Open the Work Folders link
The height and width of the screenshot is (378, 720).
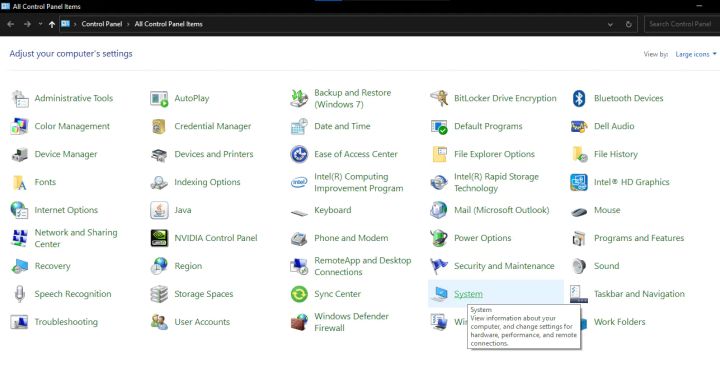click(x=619, y=322)
